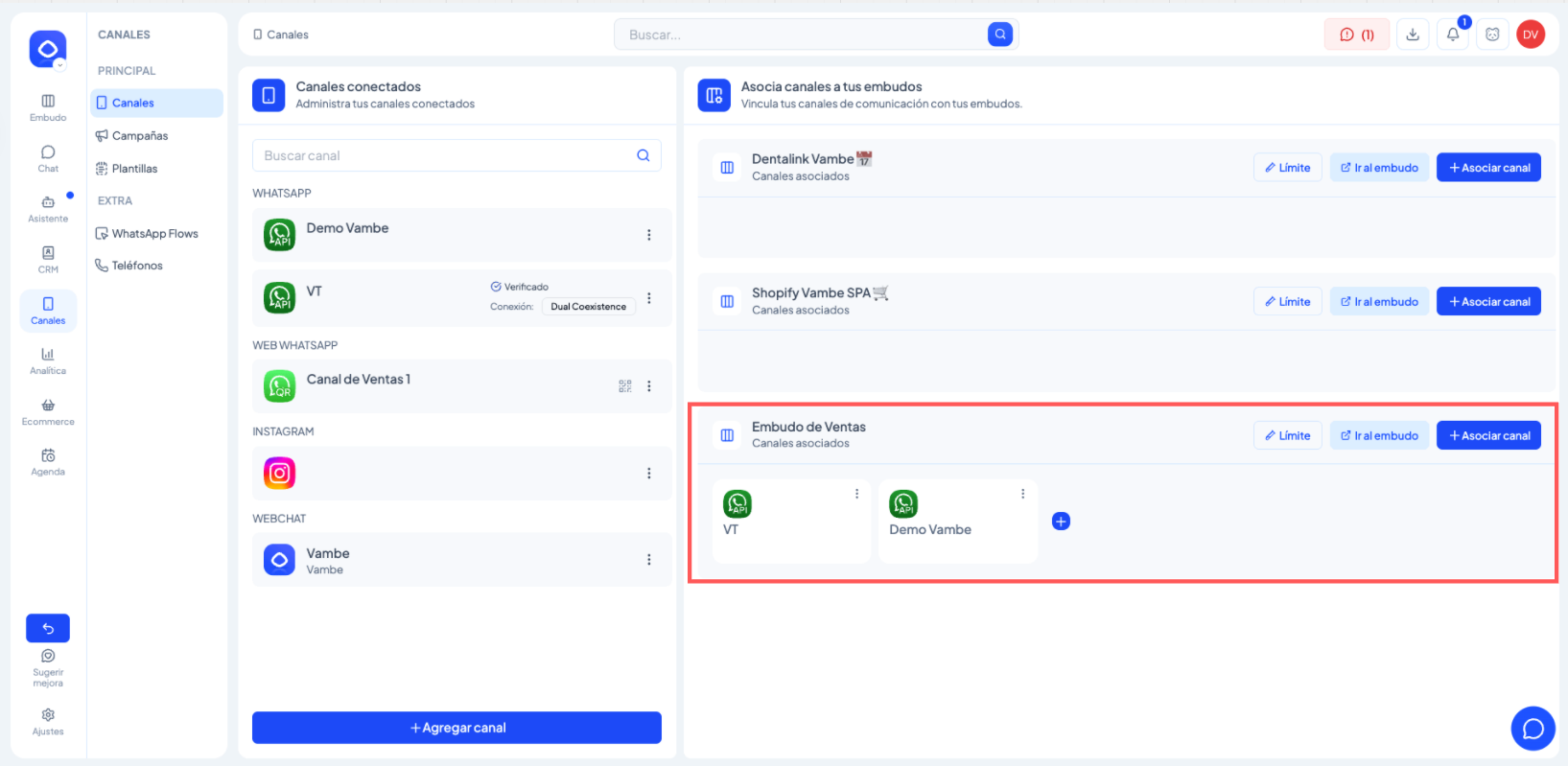
Task: Open the Ecommerce basket icon
Action: tap(48, 411)
